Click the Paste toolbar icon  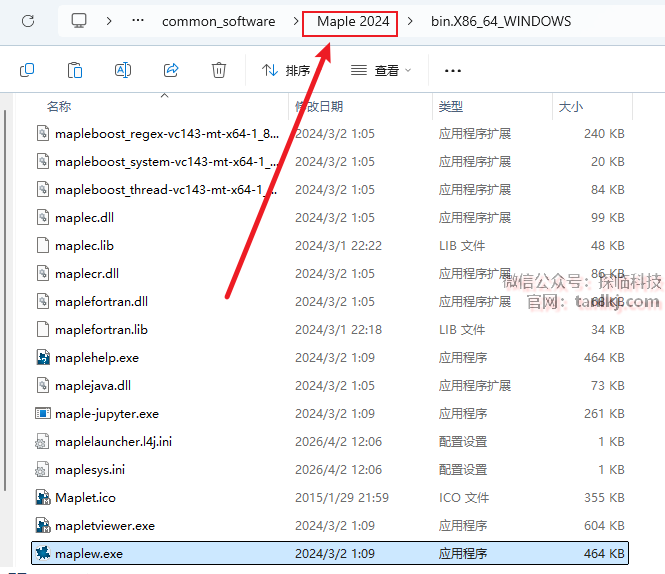(x=75, y=70)
